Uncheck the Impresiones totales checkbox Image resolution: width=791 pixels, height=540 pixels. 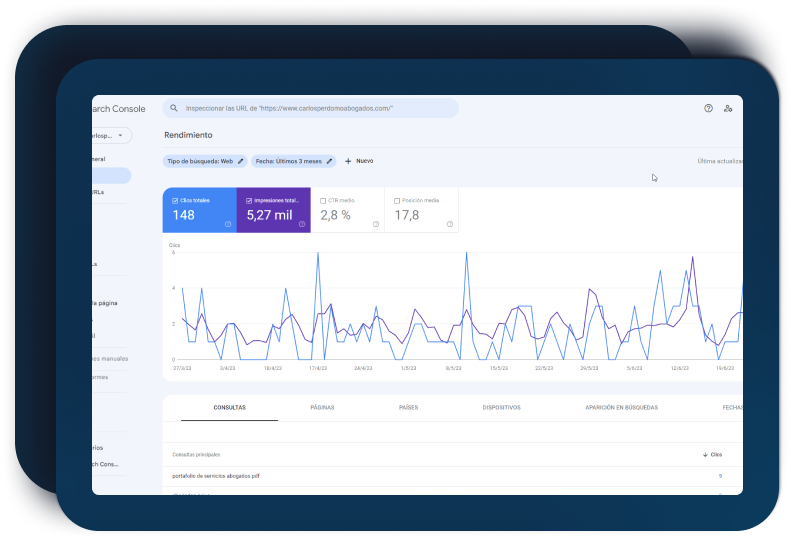point(249,200)
